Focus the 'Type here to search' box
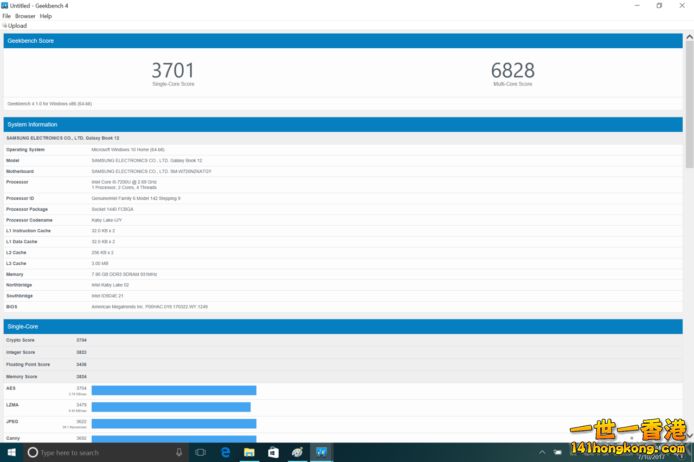The height and width of the screenshot is (462, 694). tap(106, 452)
